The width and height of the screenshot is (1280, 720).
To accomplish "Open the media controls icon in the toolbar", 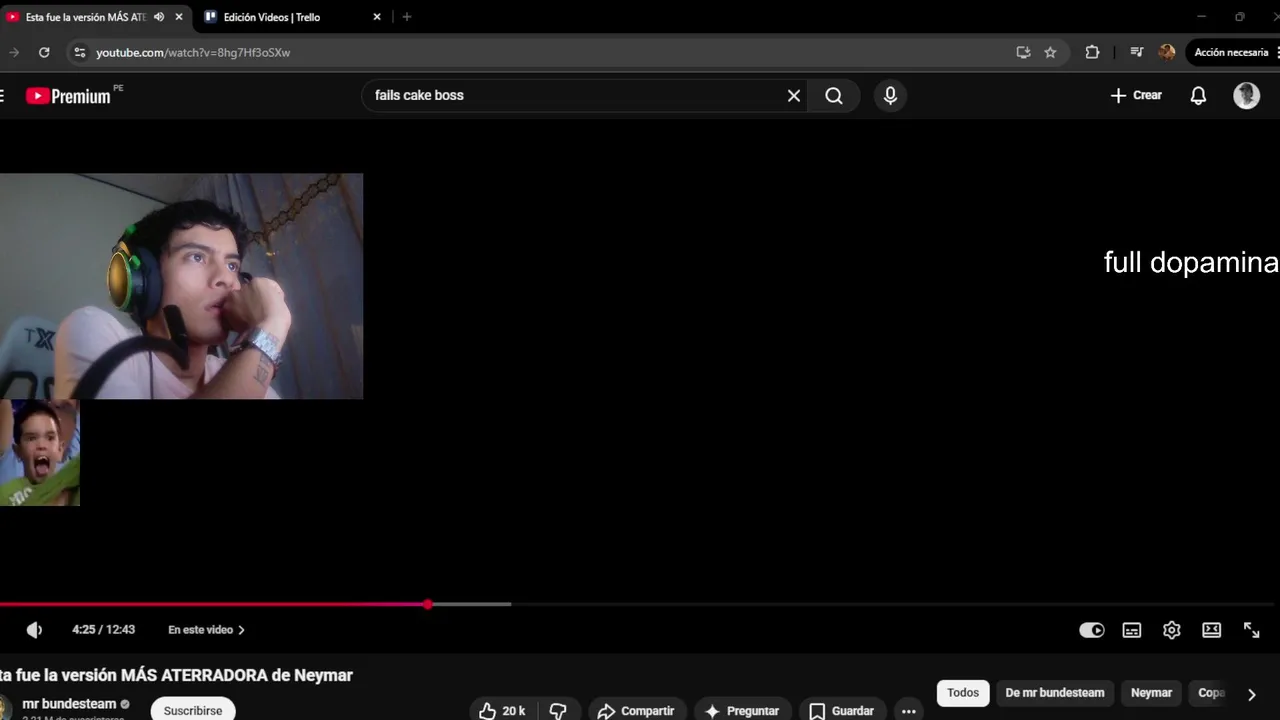I will pyautogui.click(x=1137, y=52).
